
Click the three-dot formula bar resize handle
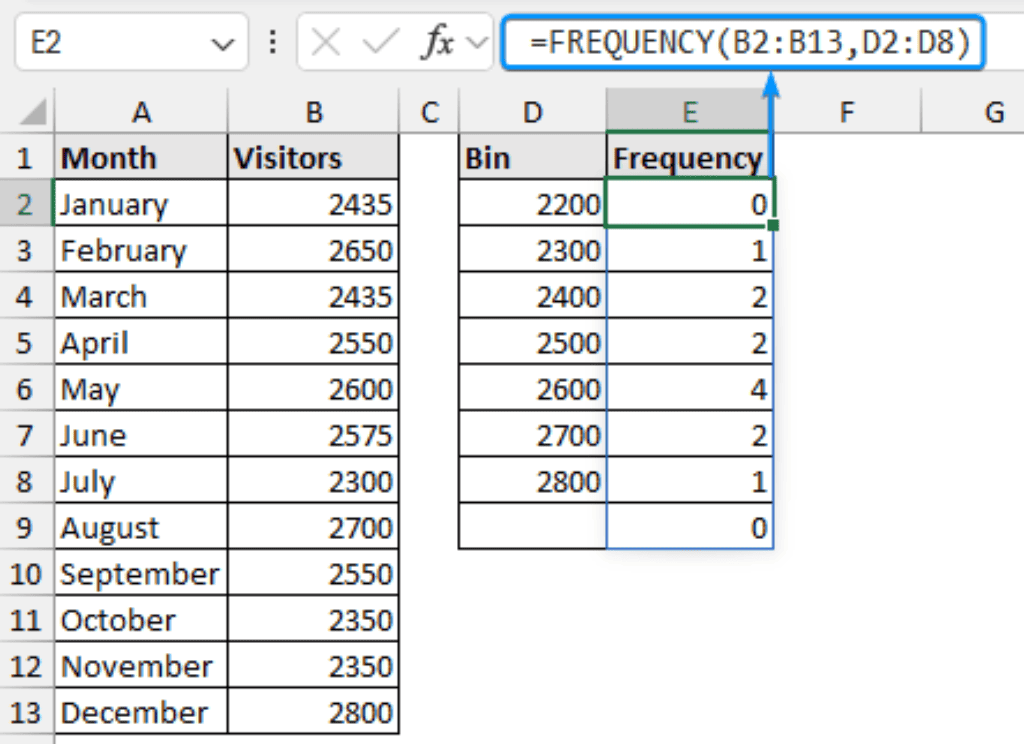tap(272, 43)
